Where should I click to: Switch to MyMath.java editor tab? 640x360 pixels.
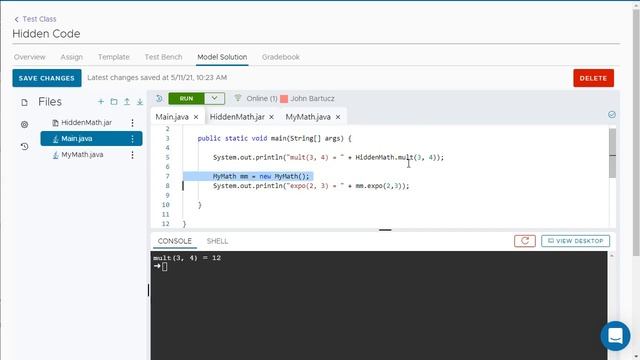tap(308, 117)
